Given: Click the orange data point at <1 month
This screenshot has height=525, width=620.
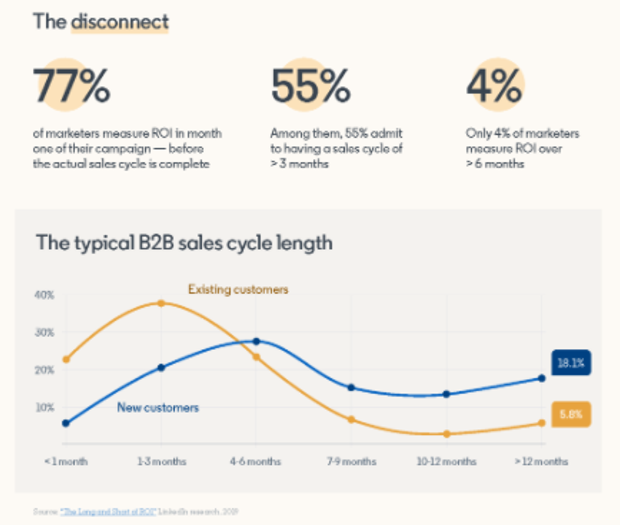Looking at the screenshot, I should 66,359.
